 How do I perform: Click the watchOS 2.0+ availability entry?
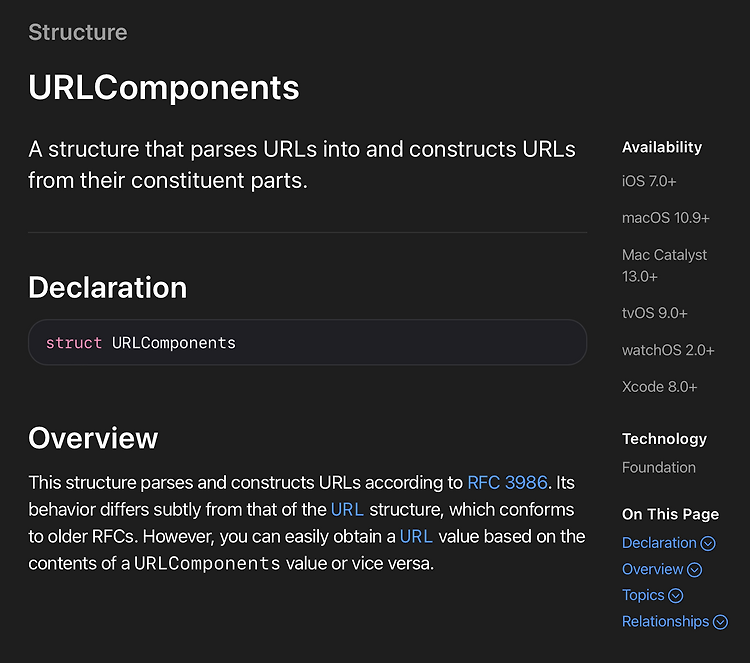click(668, 350)
